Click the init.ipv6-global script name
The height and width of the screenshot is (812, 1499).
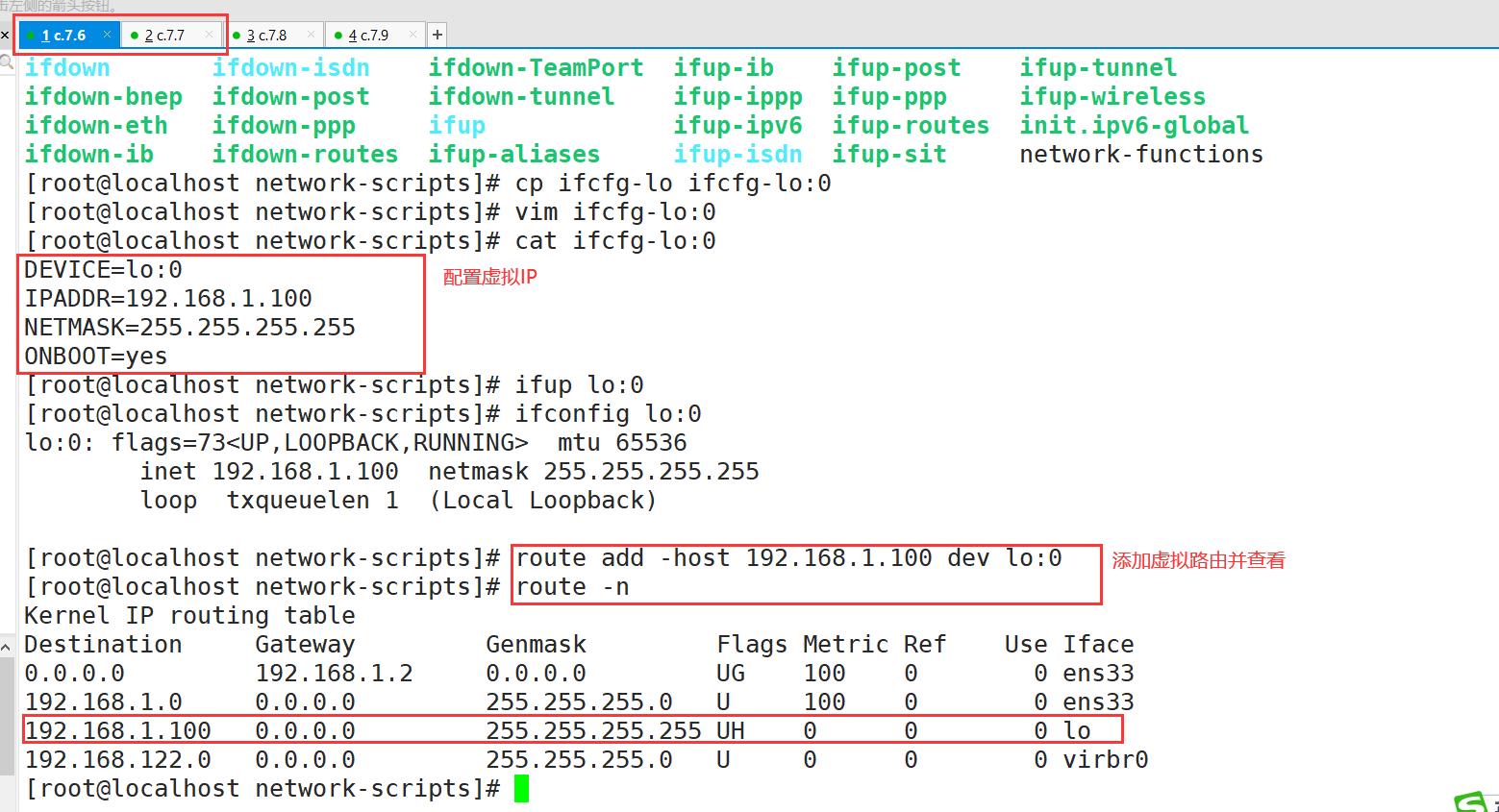pos(1135,126)
